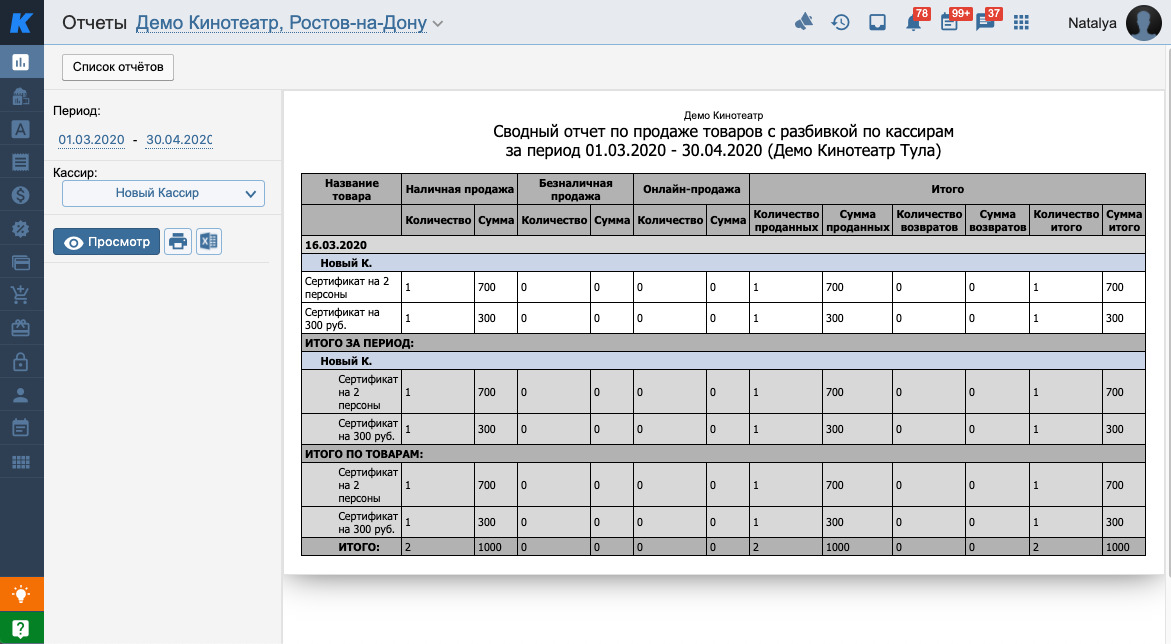Open the green help question icon
Image resolution: width=1171 pixels, height=644 pixels.
tap(21, 628)
